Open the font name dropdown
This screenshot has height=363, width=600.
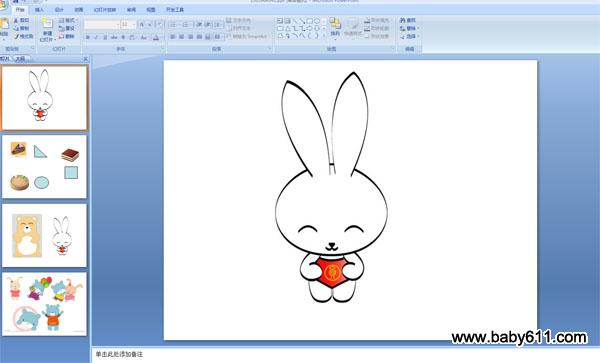coord(102,24)
